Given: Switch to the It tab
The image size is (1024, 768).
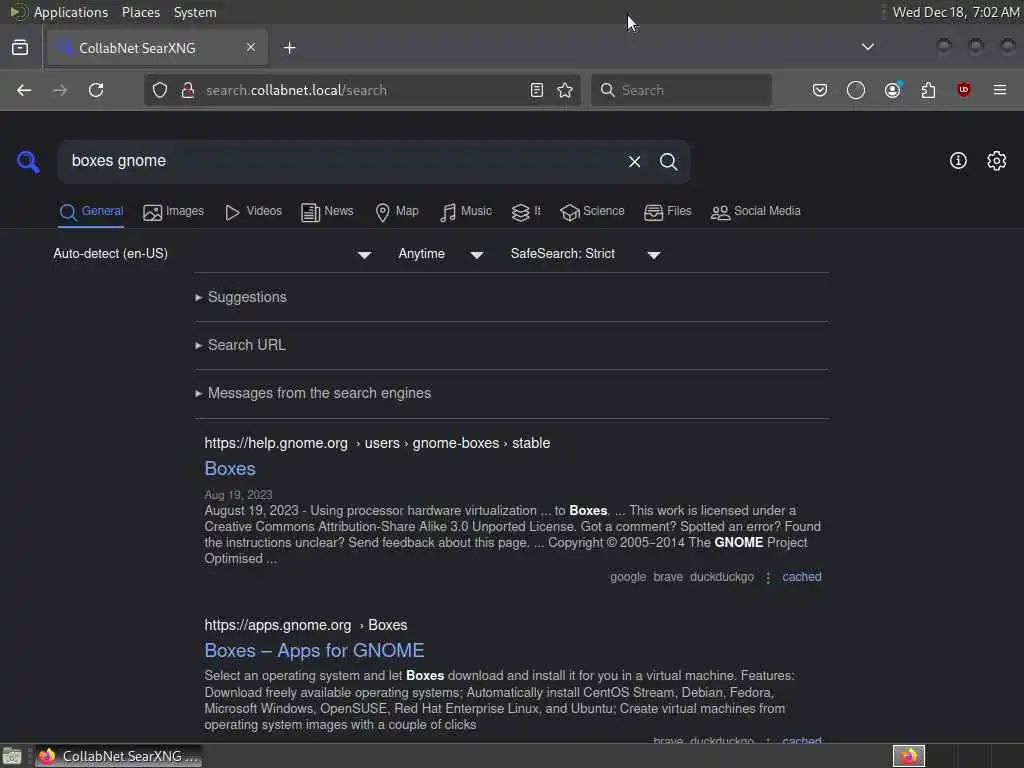Looking at the screenshot, I should [x=526, y=212].
